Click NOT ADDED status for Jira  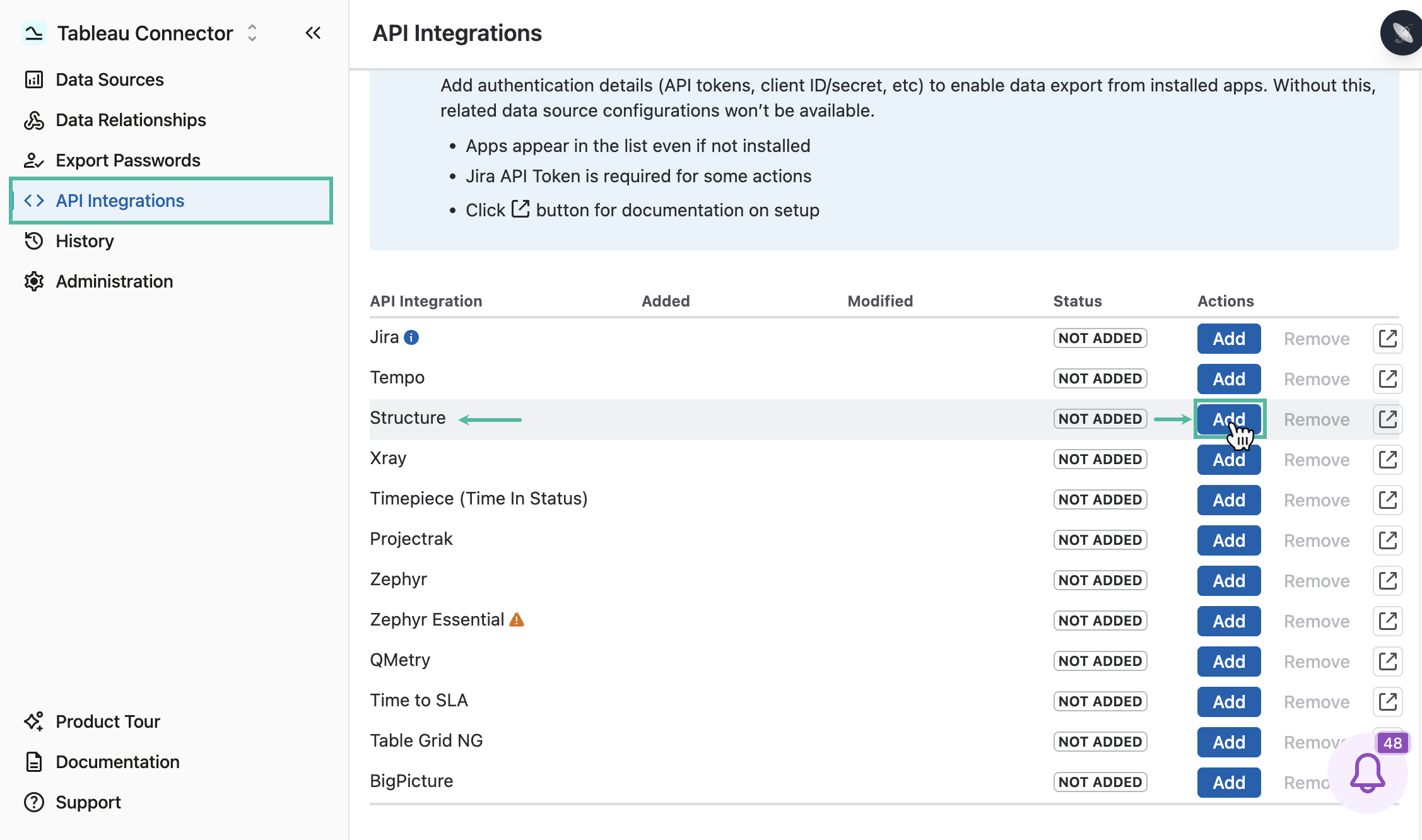click(1100, 338)
